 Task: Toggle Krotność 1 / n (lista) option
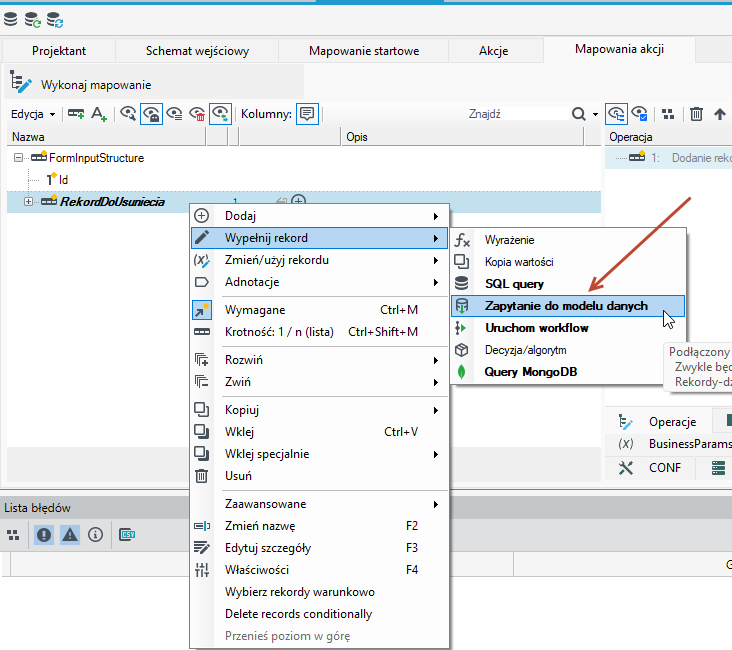pyautogui.click(x=319, y=332)
